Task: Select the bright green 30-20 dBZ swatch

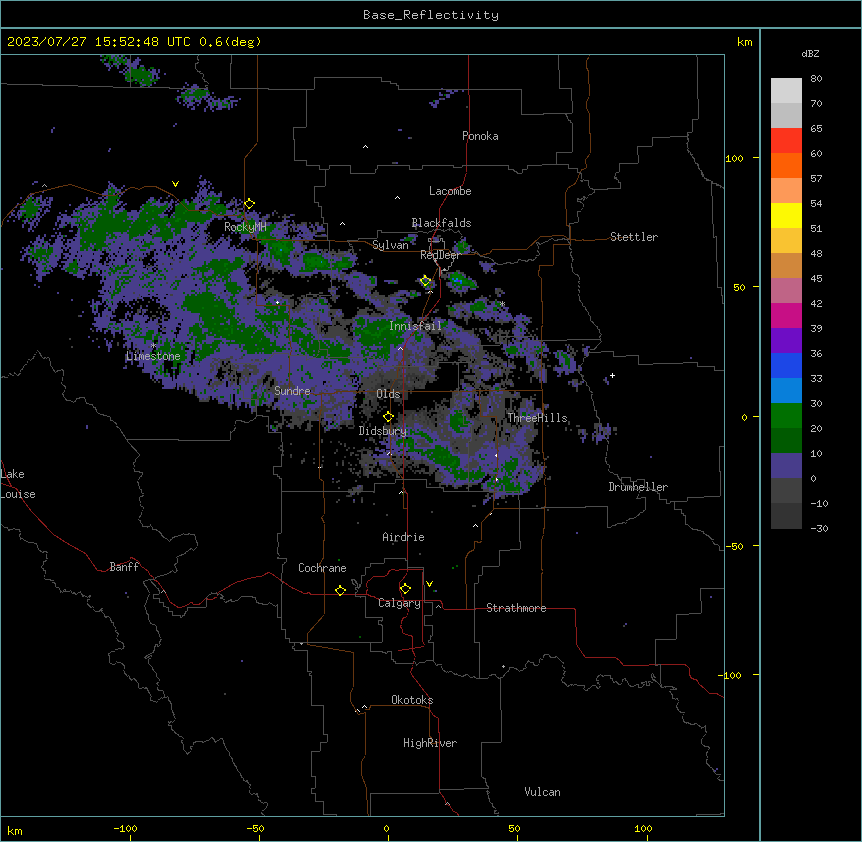Action: pos(786,416)
